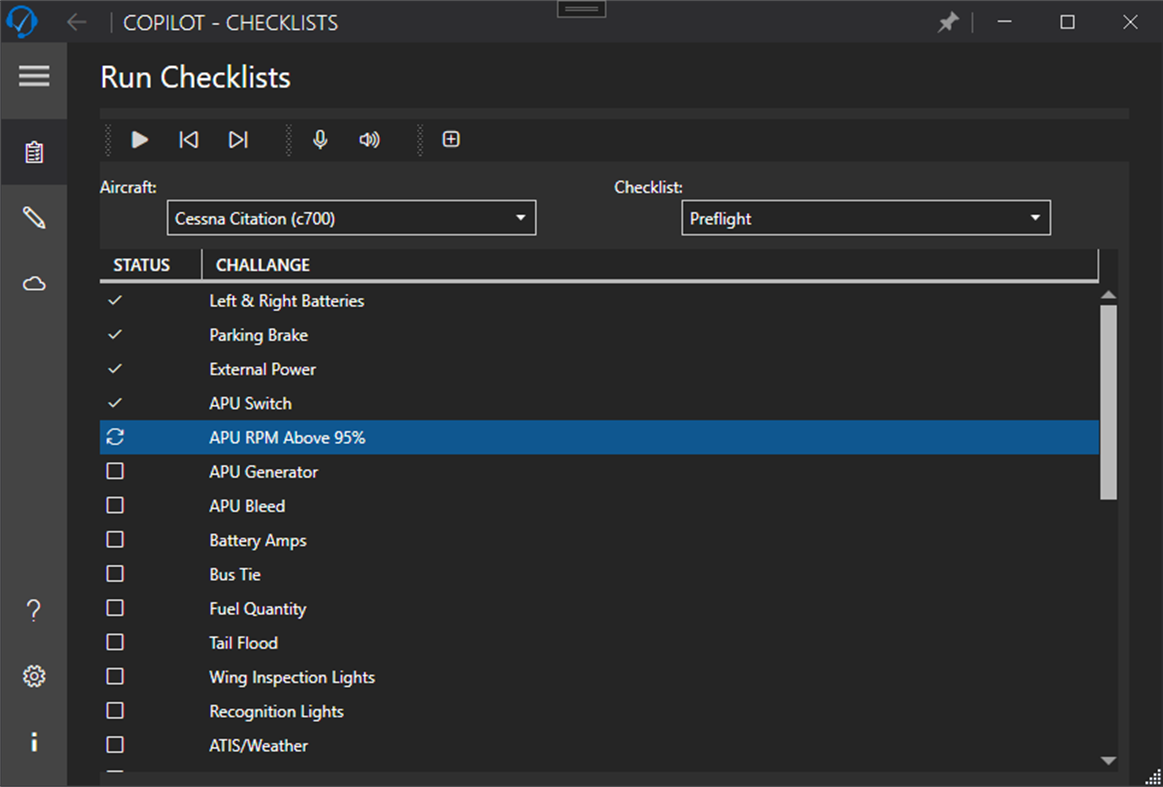Click the speaker audio output icon
The image size is (1163, 787).
[x=369, y=139]
